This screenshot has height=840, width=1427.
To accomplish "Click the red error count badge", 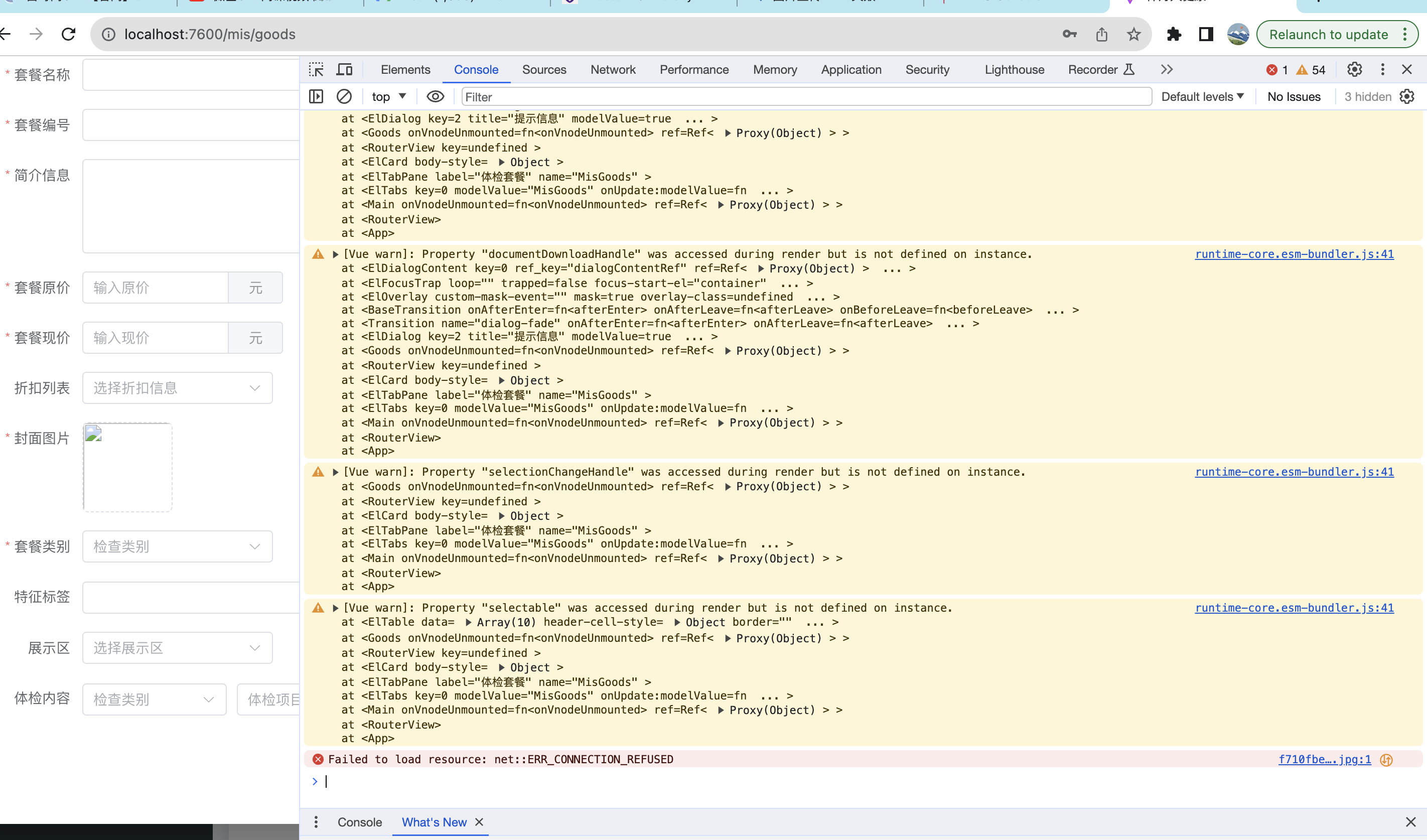I will 1277,70.
